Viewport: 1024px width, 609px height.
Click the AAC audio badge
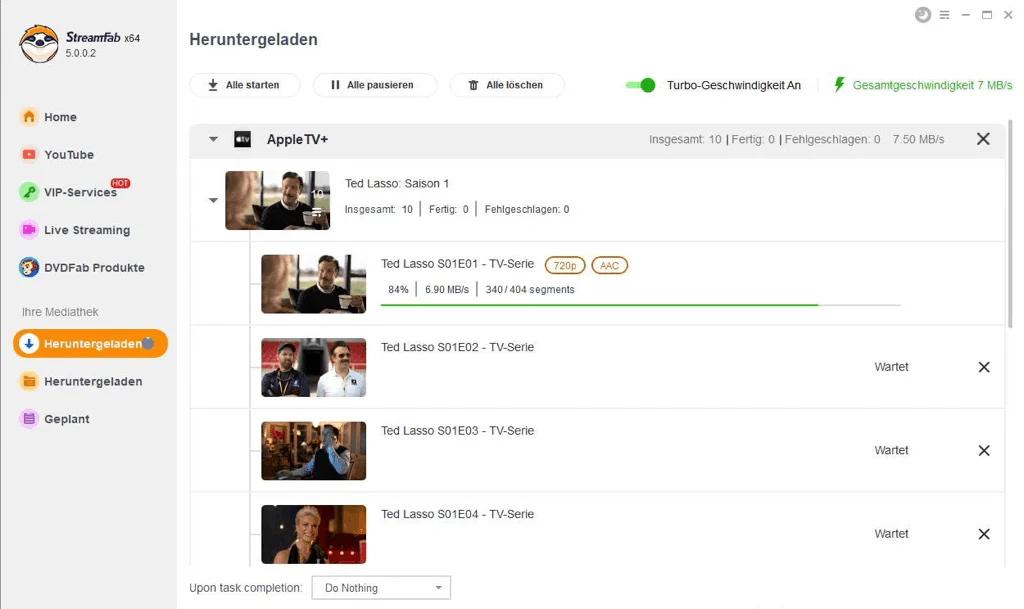(609, 266)
